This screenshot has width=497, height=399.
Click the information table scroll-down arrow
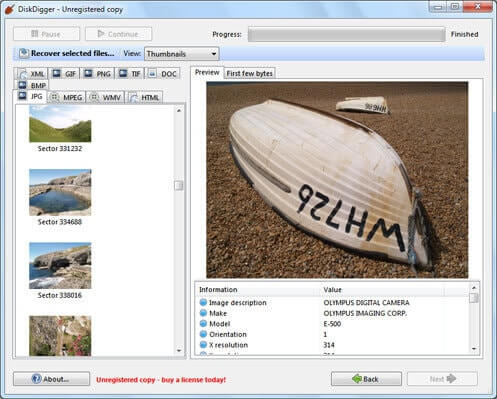[474, 349]
